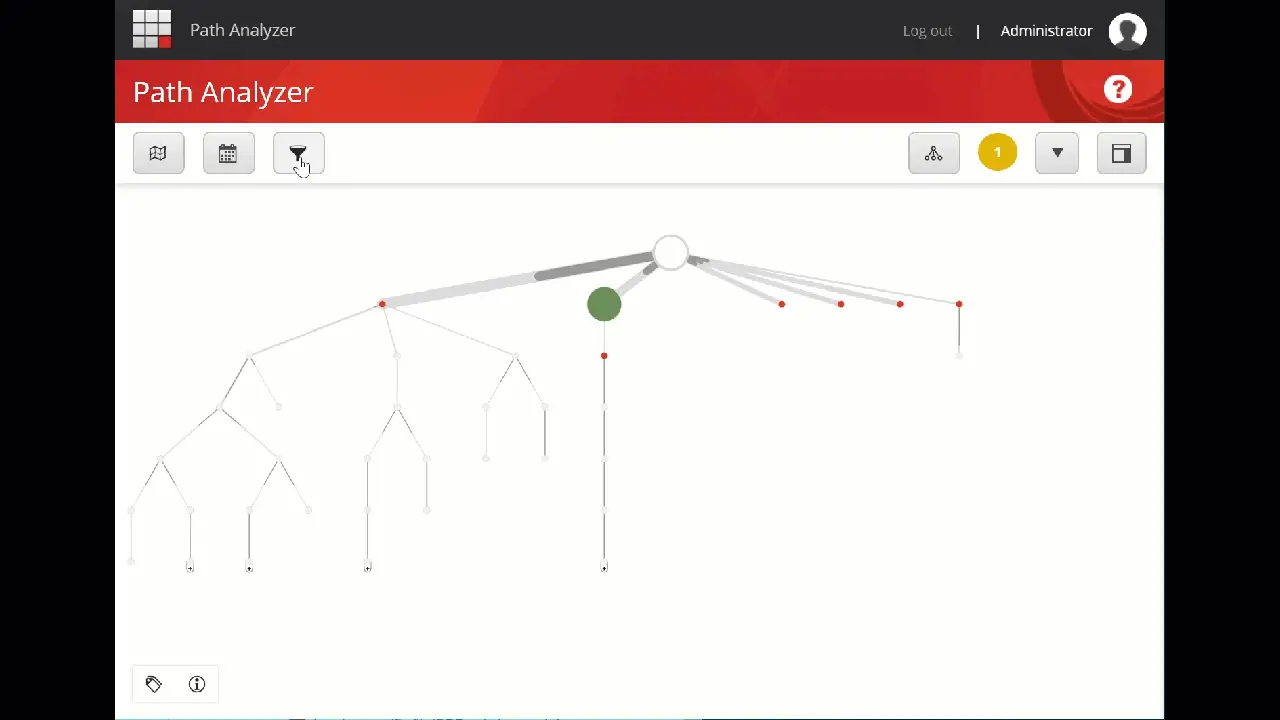The width and height of the screenshot is (1280, 720).
Task: Open the Administrator user name
Action: pos(1046,31)
